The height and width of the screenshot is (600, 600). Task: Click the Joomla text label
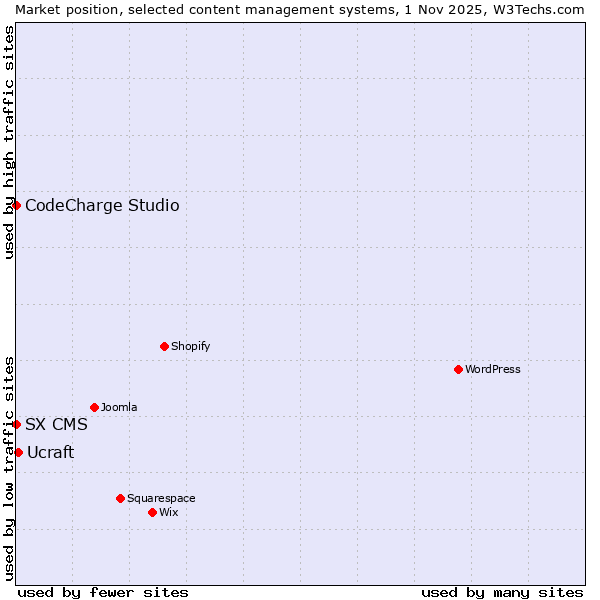coord(119,407)
